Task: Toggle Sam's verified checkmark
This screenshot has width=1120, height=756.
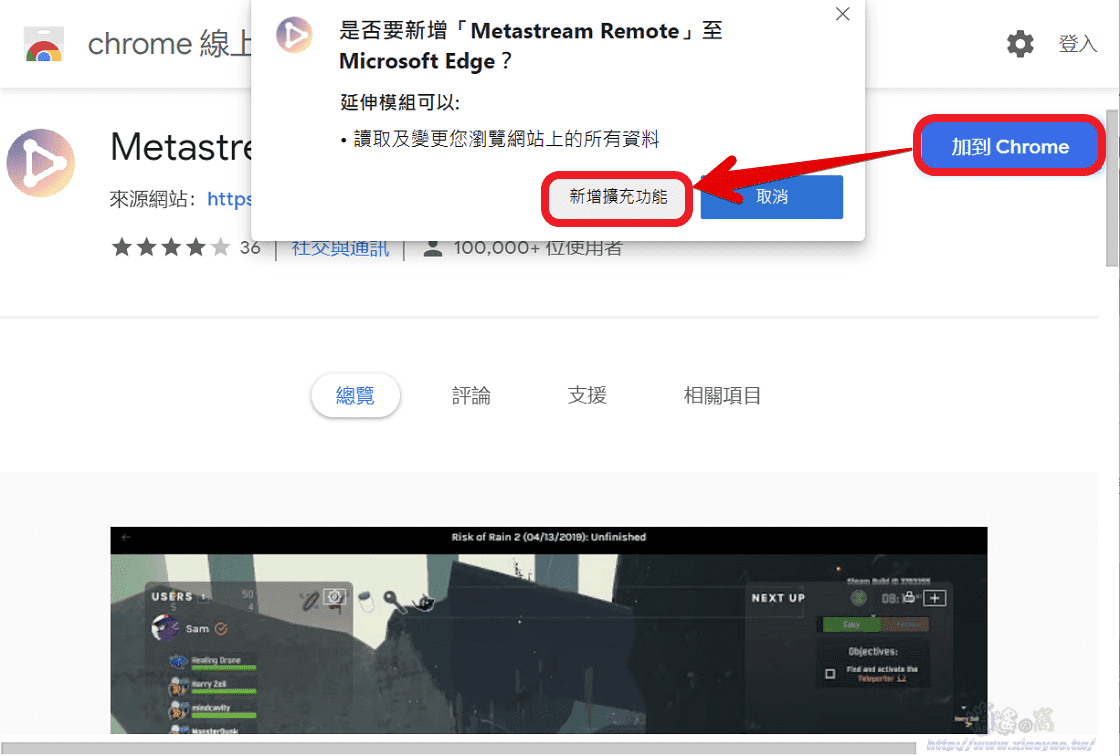Action: point(221,629)
